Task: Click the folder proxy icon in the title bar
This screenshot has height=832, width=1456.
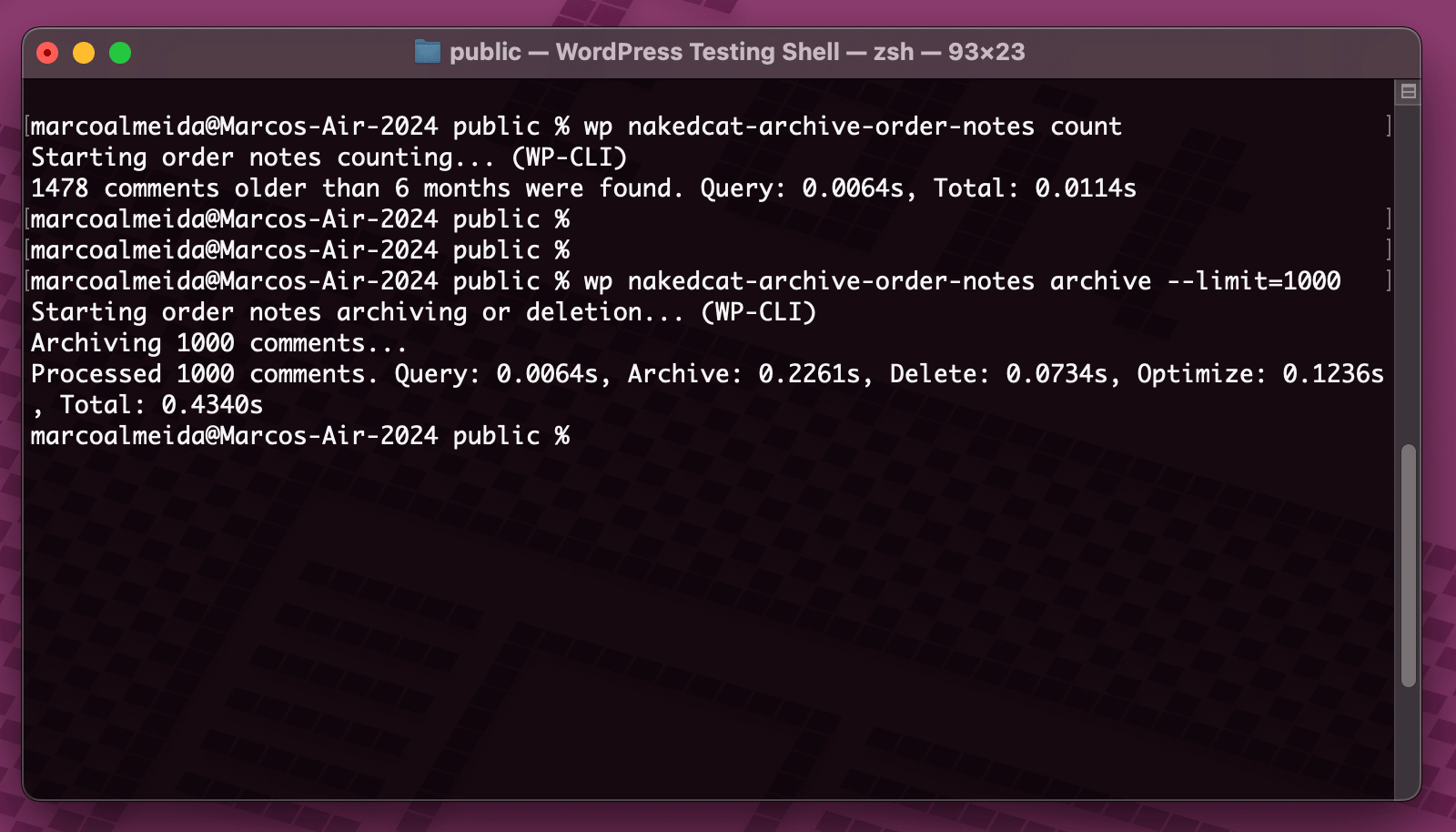Action: coord(426,52)
